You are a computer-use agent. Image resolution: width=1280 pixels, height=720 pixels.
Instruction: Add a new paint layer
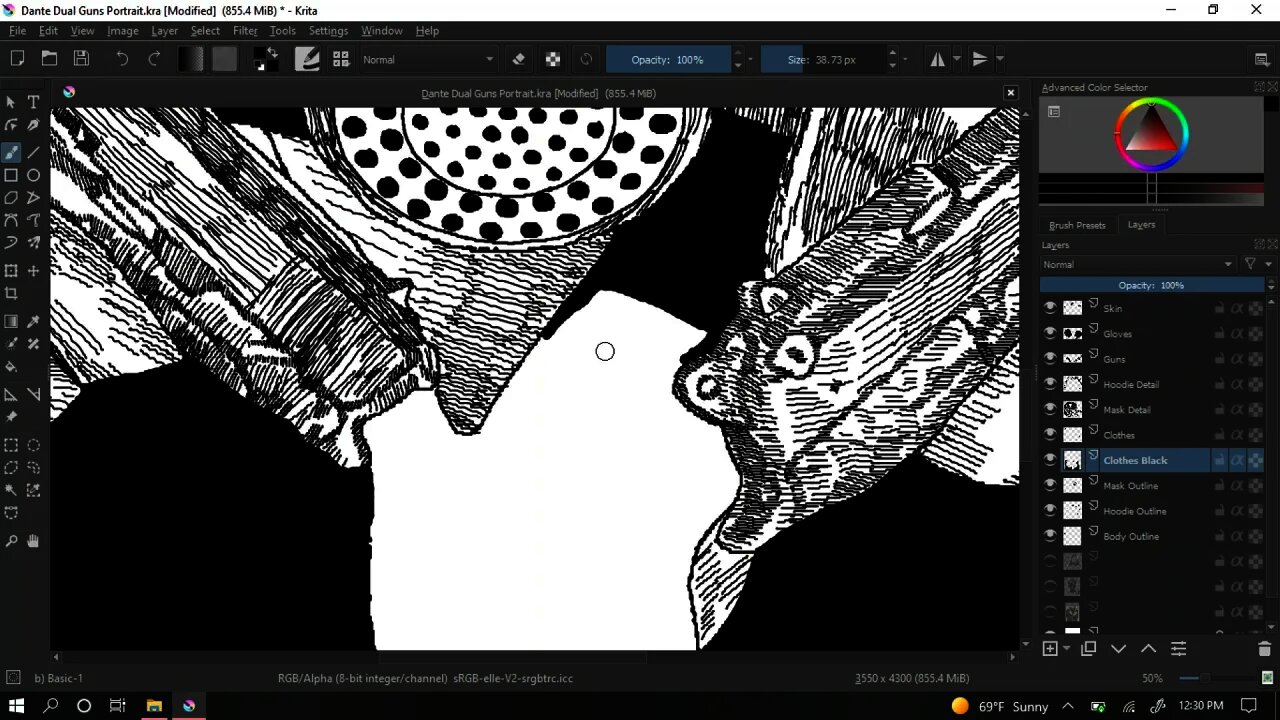tap(1050, 649)
